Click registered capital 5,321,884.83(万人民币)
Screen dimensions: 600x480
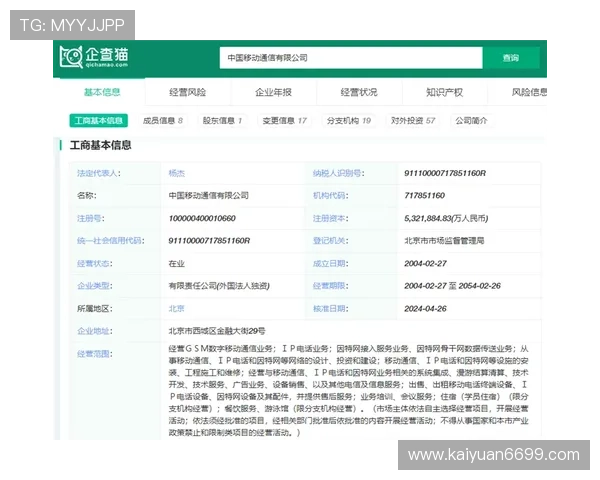(446, 218)
